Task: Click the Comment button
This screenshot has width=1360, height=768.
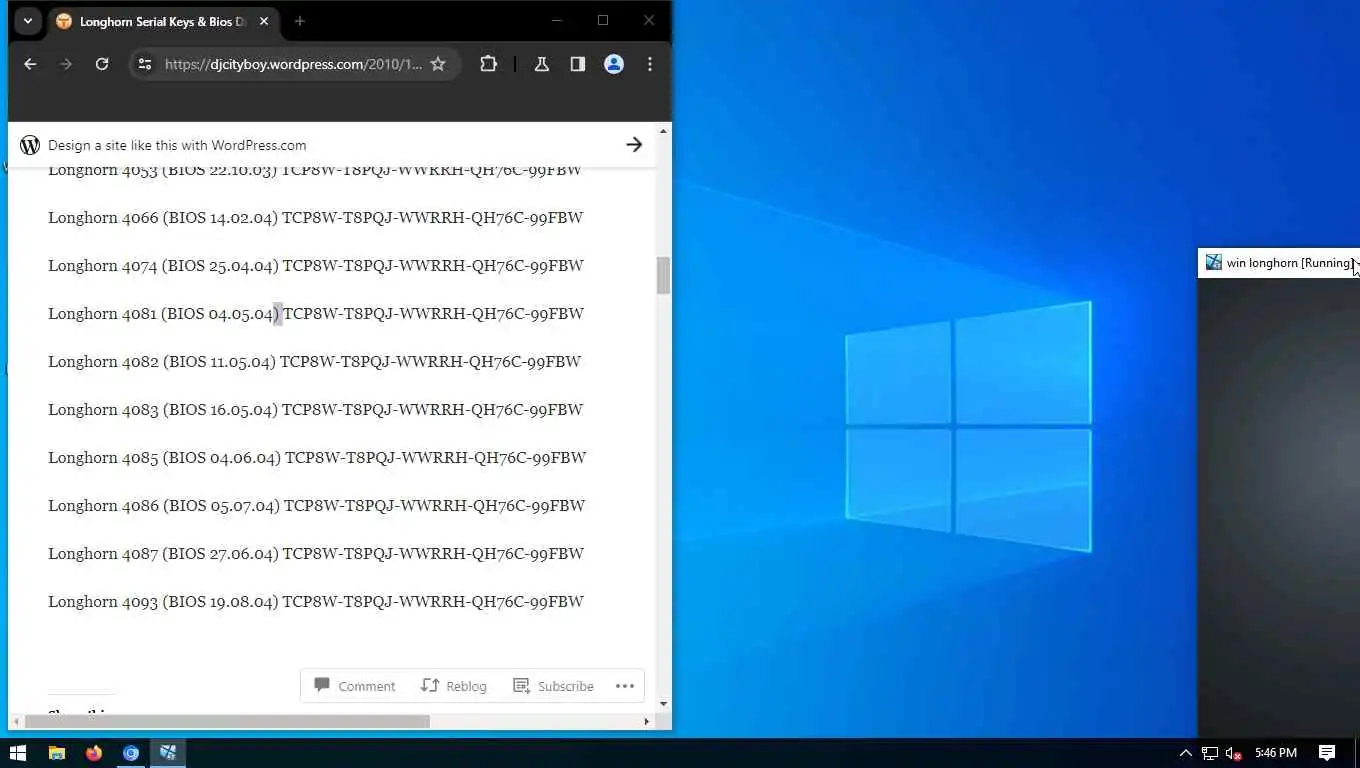Action: pyautogui.click(x=355, y=686)
